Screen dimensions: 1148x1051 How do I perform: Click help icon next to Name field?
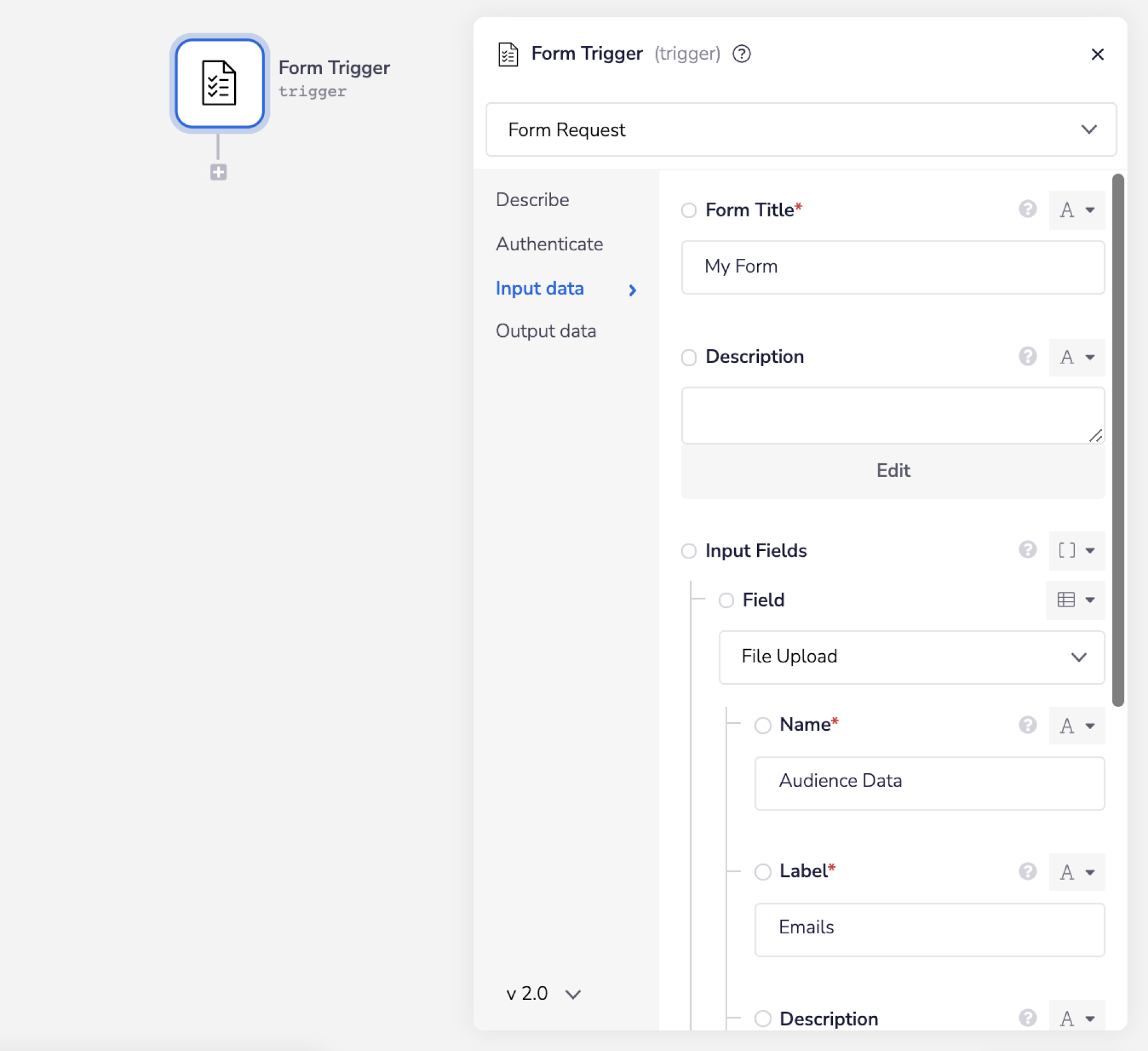[1027, 725]
